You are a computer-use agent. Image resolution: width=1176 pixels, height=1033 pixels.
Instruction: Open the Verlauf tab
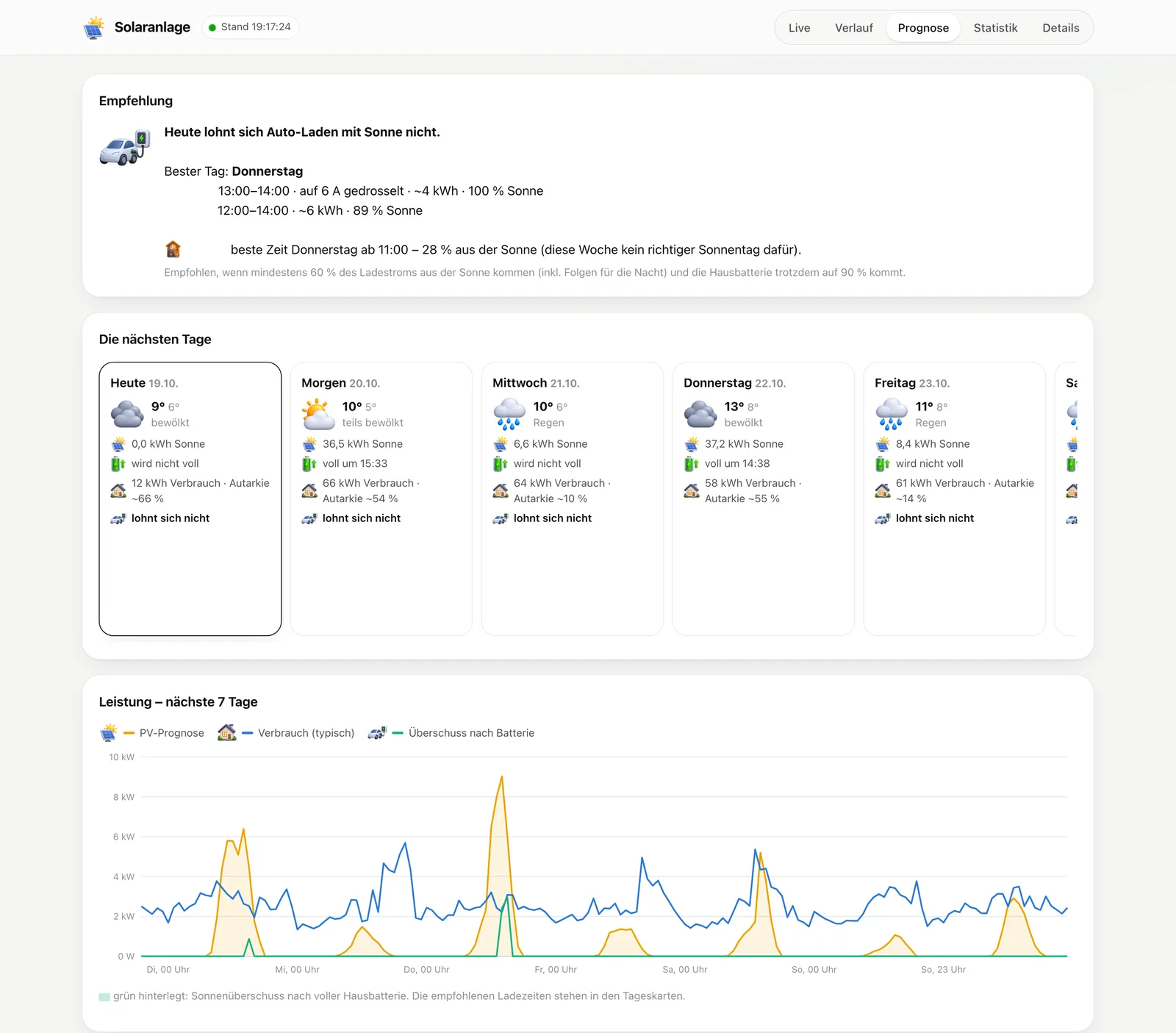tap(853, 28)
